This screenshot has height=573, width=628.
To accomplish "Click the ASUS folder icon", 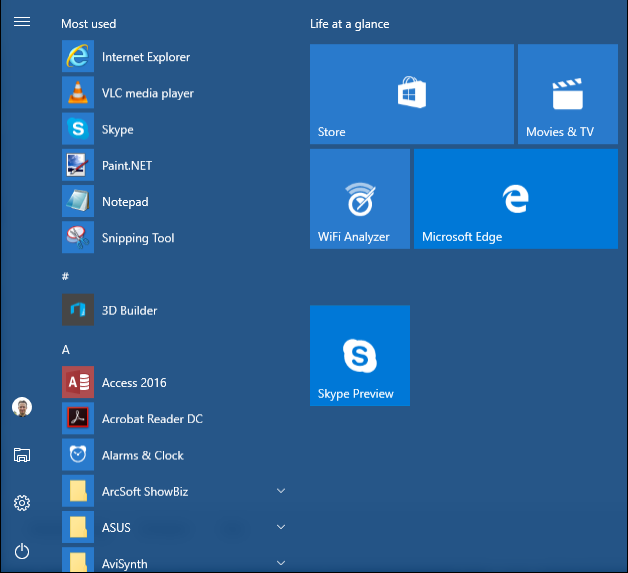I will (78, 527).
